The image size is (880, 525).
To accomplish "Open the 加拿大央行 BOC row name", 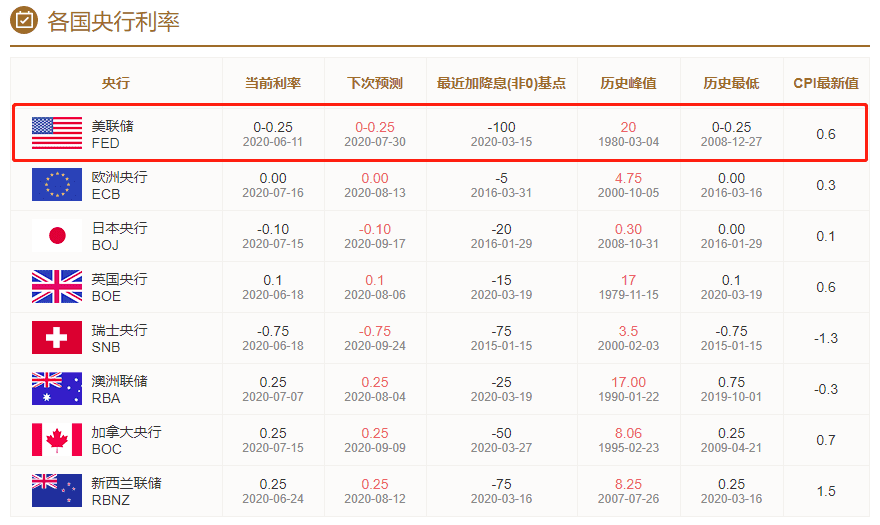I will [126, 441].
